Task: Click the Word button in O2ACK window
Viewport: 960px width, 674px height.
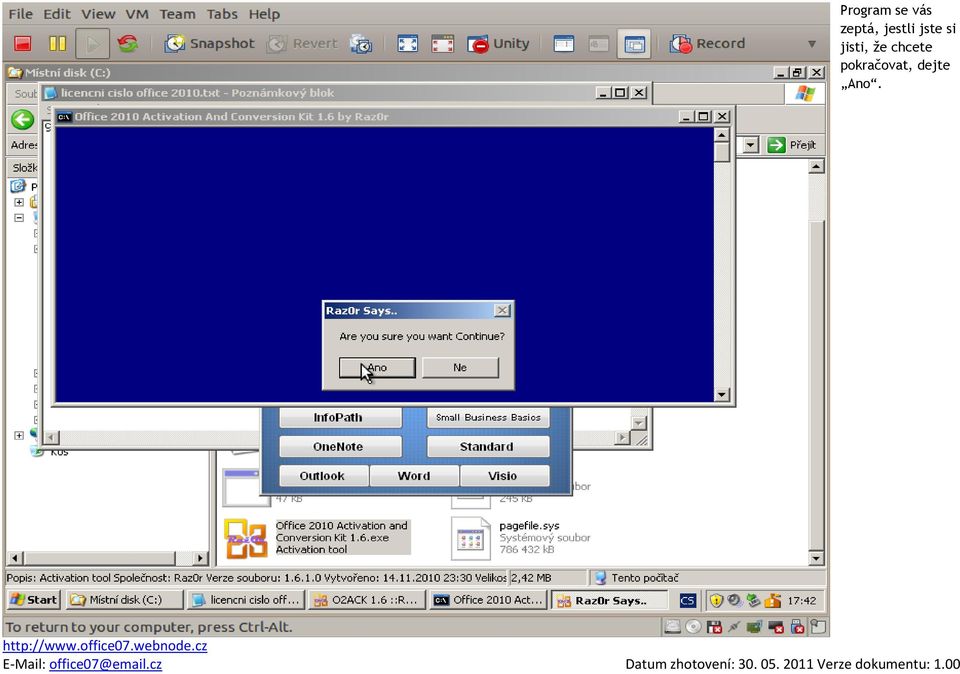Action: click(414, 476)
